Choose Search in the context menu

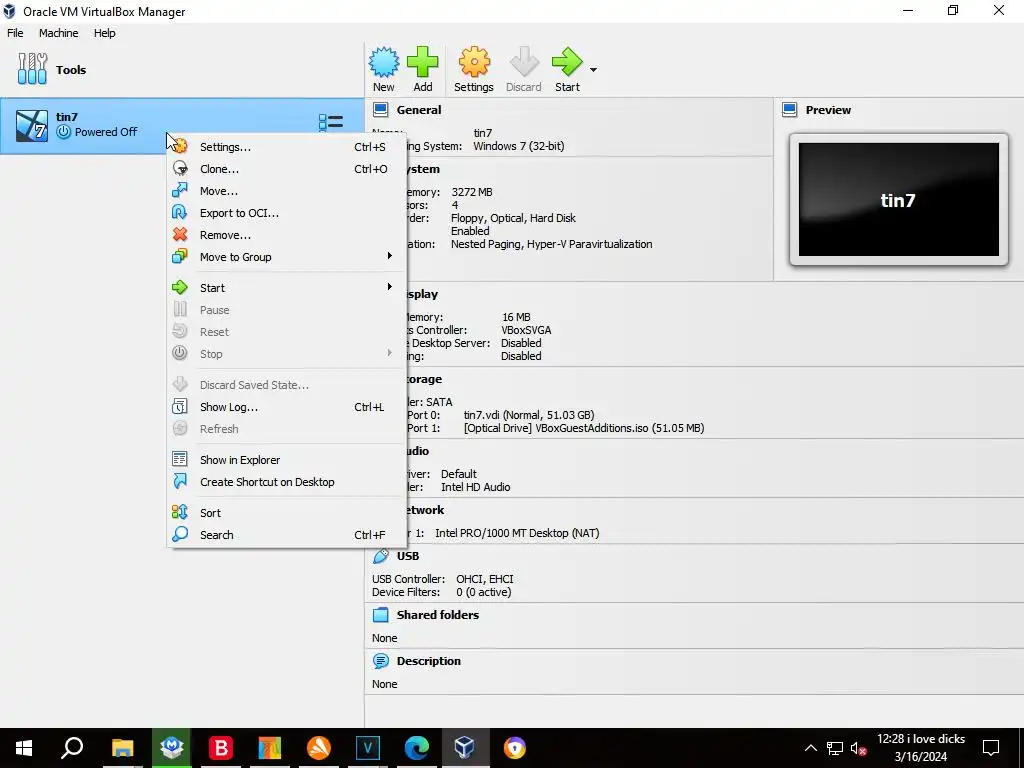click(287, 535)
